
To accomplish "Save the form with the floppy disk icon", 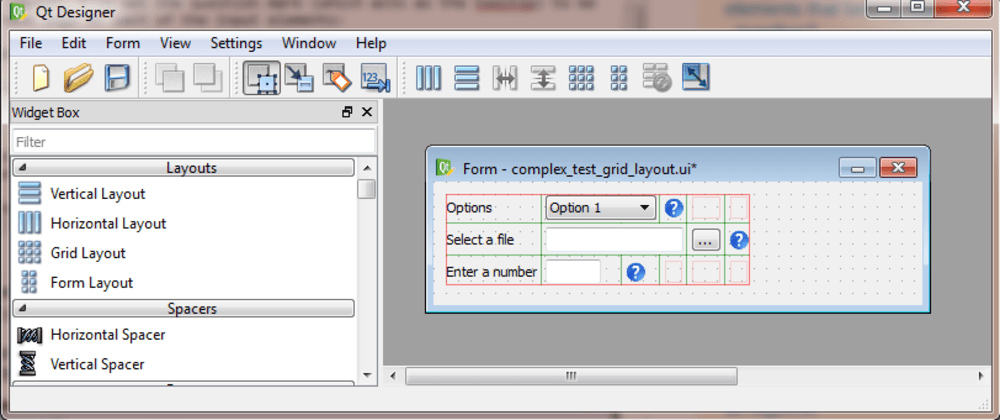I will click(x=117, y=78).
